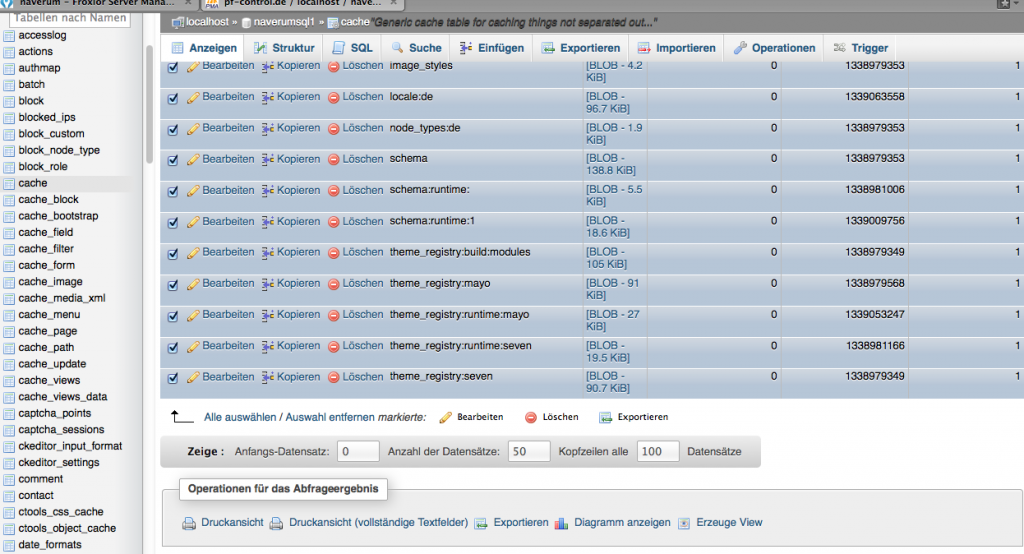Screen dimensions: 1024x554
Task: Click chart icon beside Diagramm anzeigen
Action: [561, 523]
